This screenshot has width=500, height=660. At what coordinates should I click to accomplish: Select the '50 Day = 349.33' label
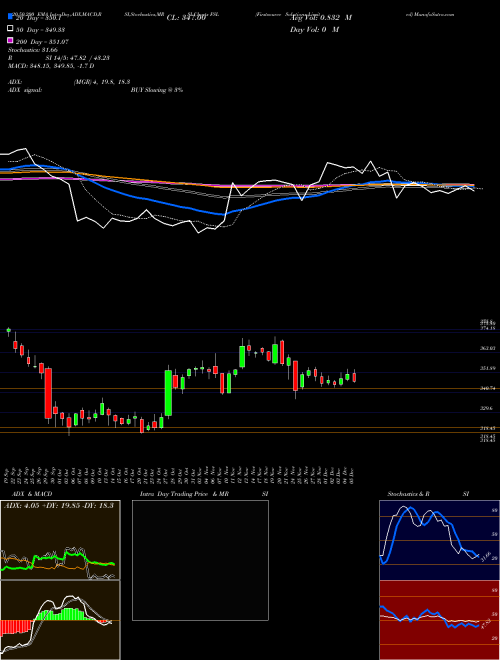[41, 30]
